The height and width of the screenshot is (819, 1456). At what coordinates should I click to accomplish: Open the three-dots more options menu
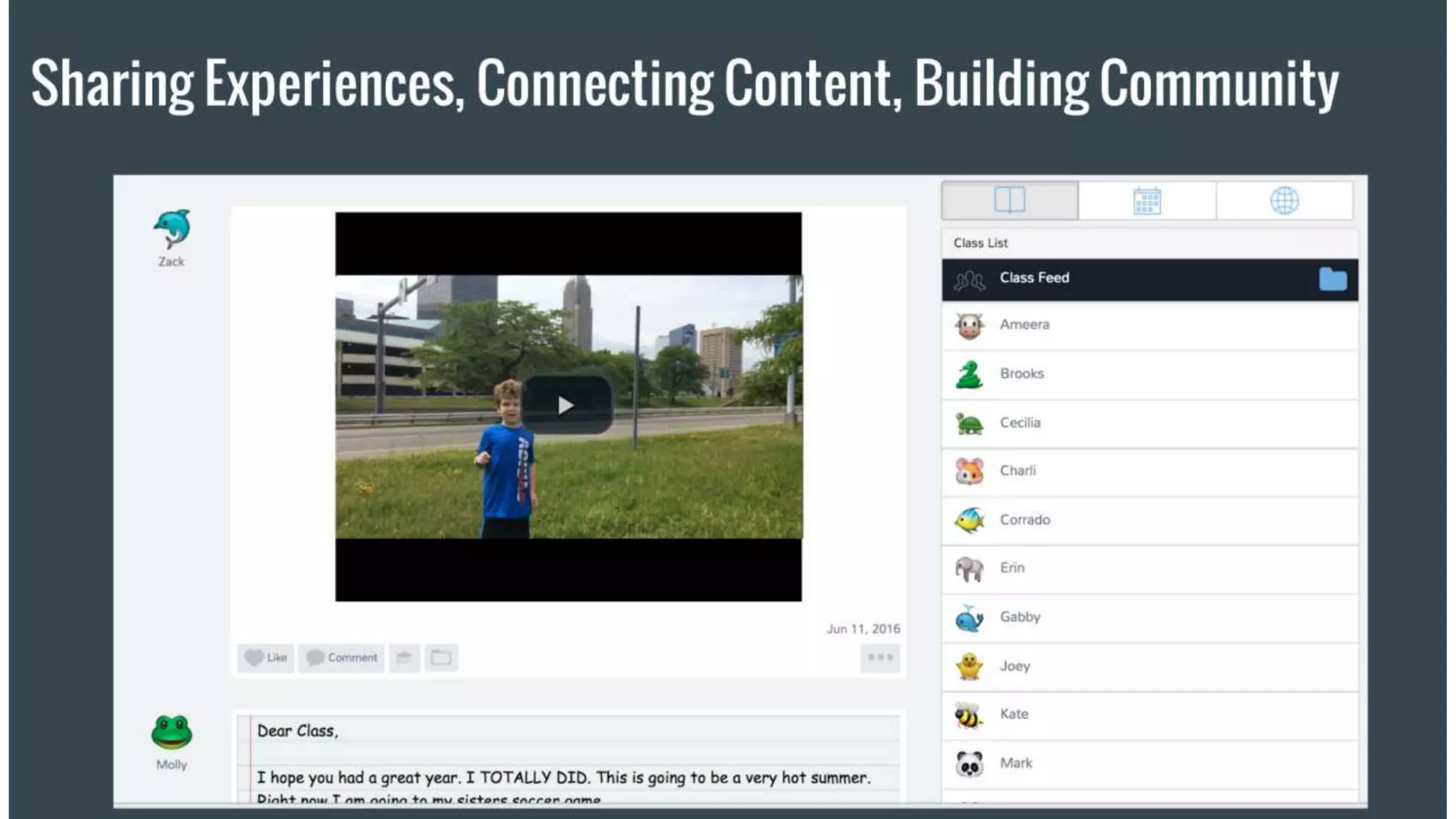(880, 658)
